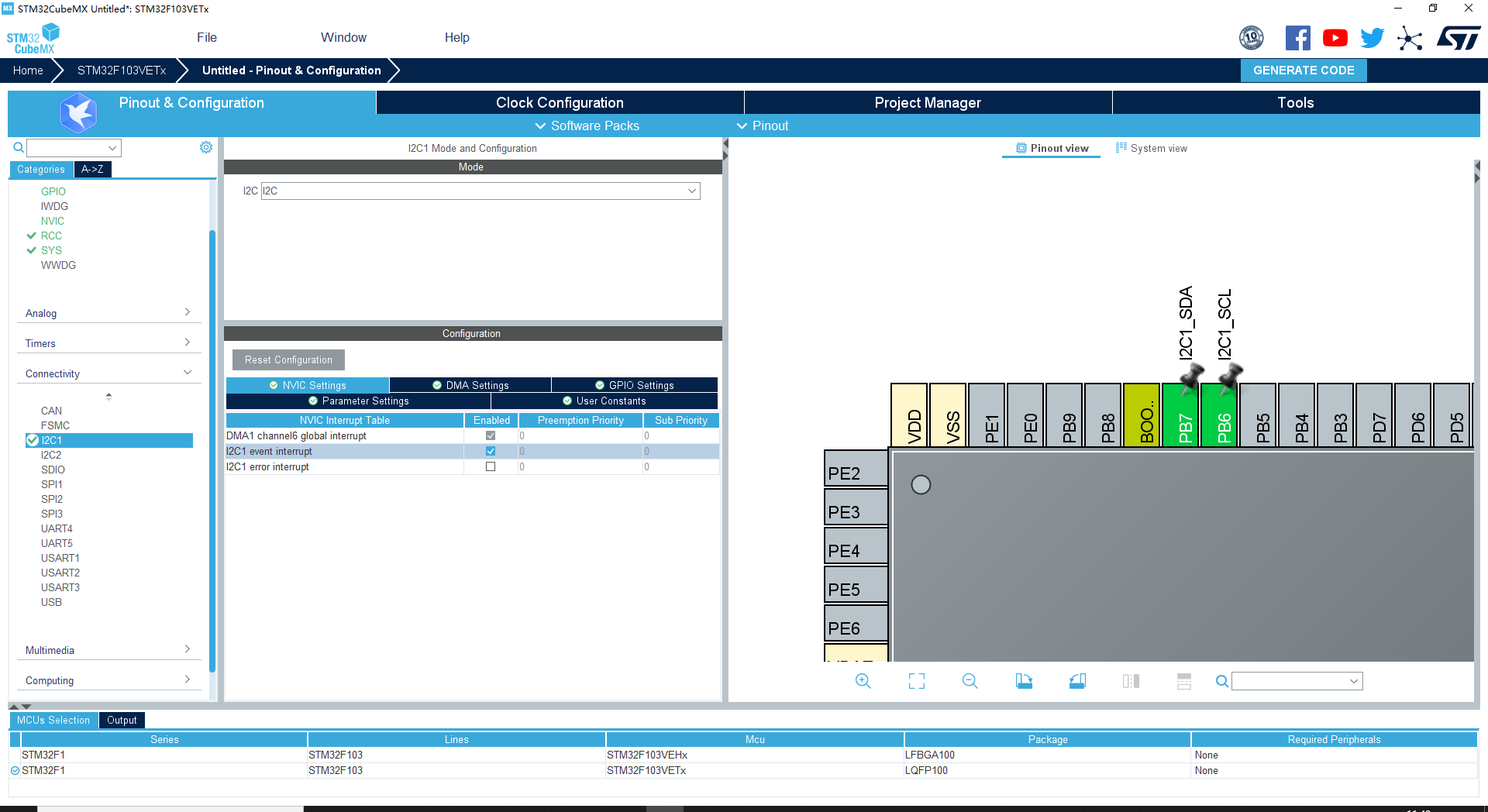This screenshot has width=1488, height=812.
Task: Click the PD7 pin
Action: coord(1374,415)
